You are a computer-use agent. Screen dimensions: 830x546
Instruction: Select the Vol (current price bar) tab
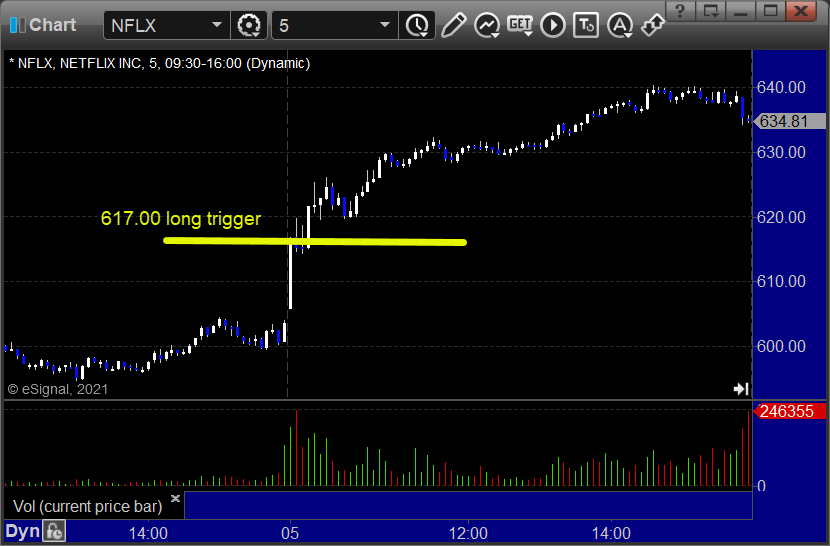[x=87, y=506]
